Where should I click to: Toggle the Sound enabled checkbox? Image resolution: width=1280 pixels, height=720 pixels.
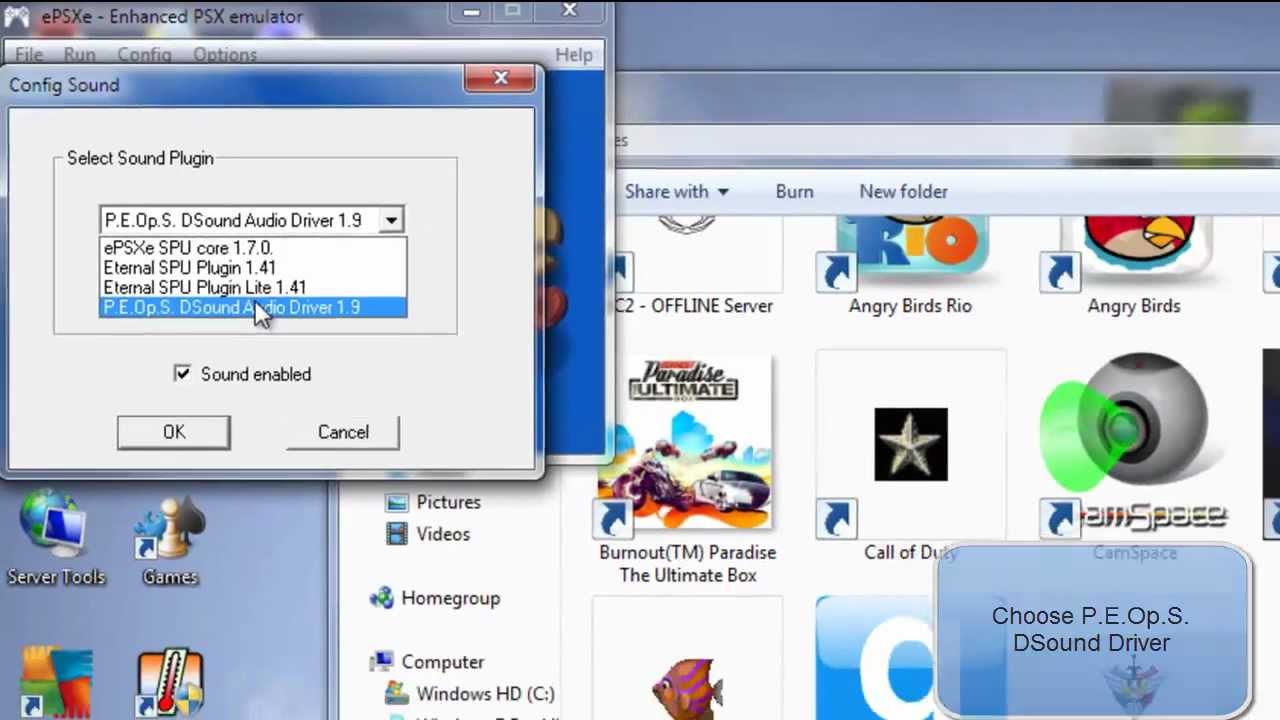[182, 373]
